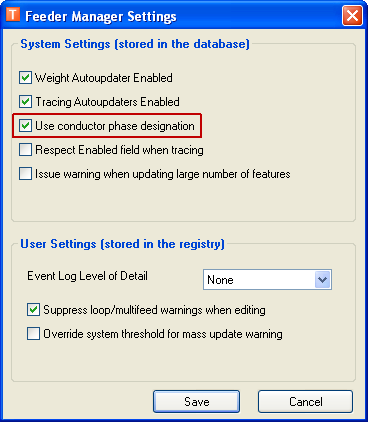Uncheck Tracing Autoupdaters Enabled

(x=25, y=102)
